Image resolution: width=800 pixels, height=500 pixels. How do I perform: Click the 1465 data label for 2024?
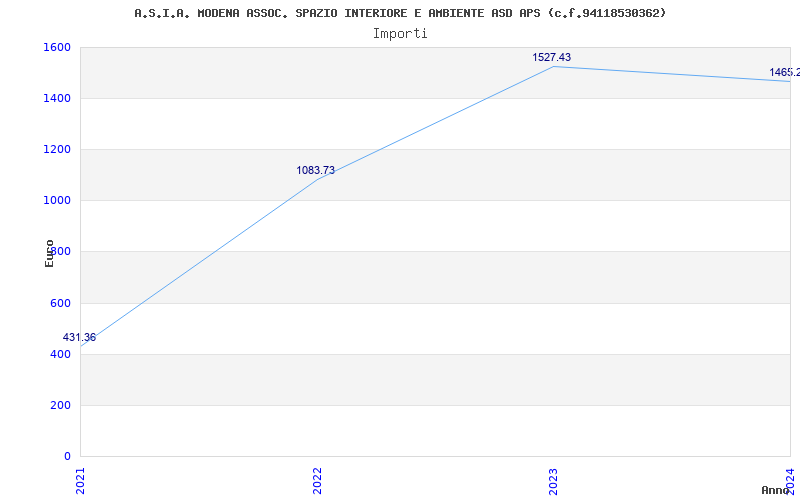tap(785, 72)
